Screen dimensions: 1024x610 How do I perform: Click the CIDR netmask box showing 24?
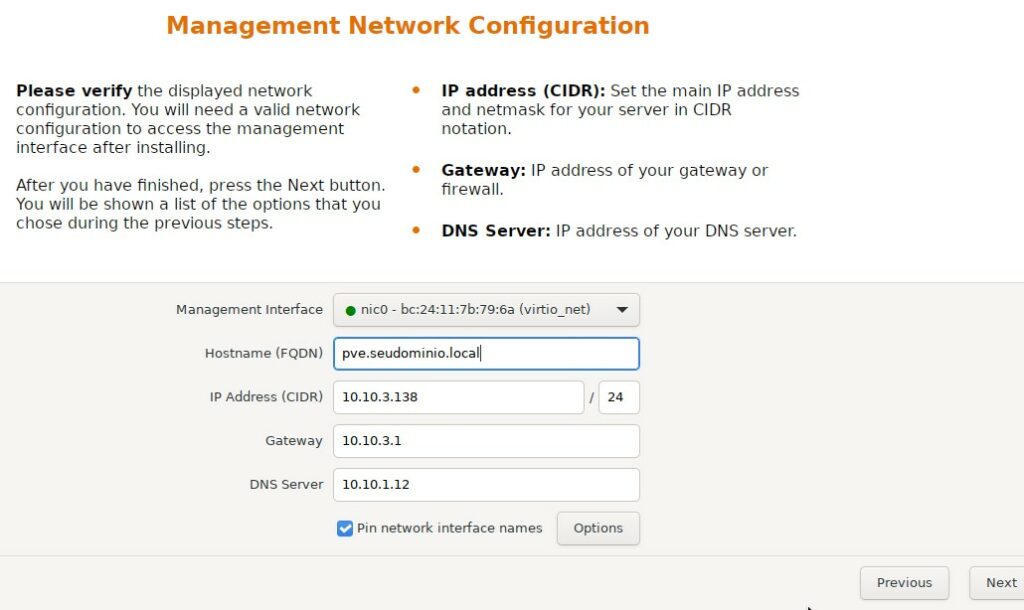pos(618,397)
